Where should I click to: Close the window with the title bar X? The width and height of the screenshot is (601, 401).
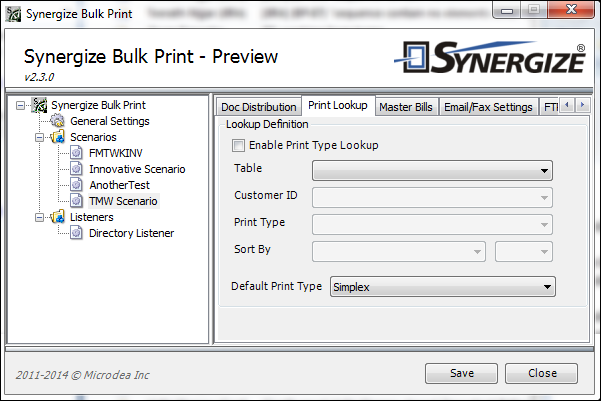571,10
